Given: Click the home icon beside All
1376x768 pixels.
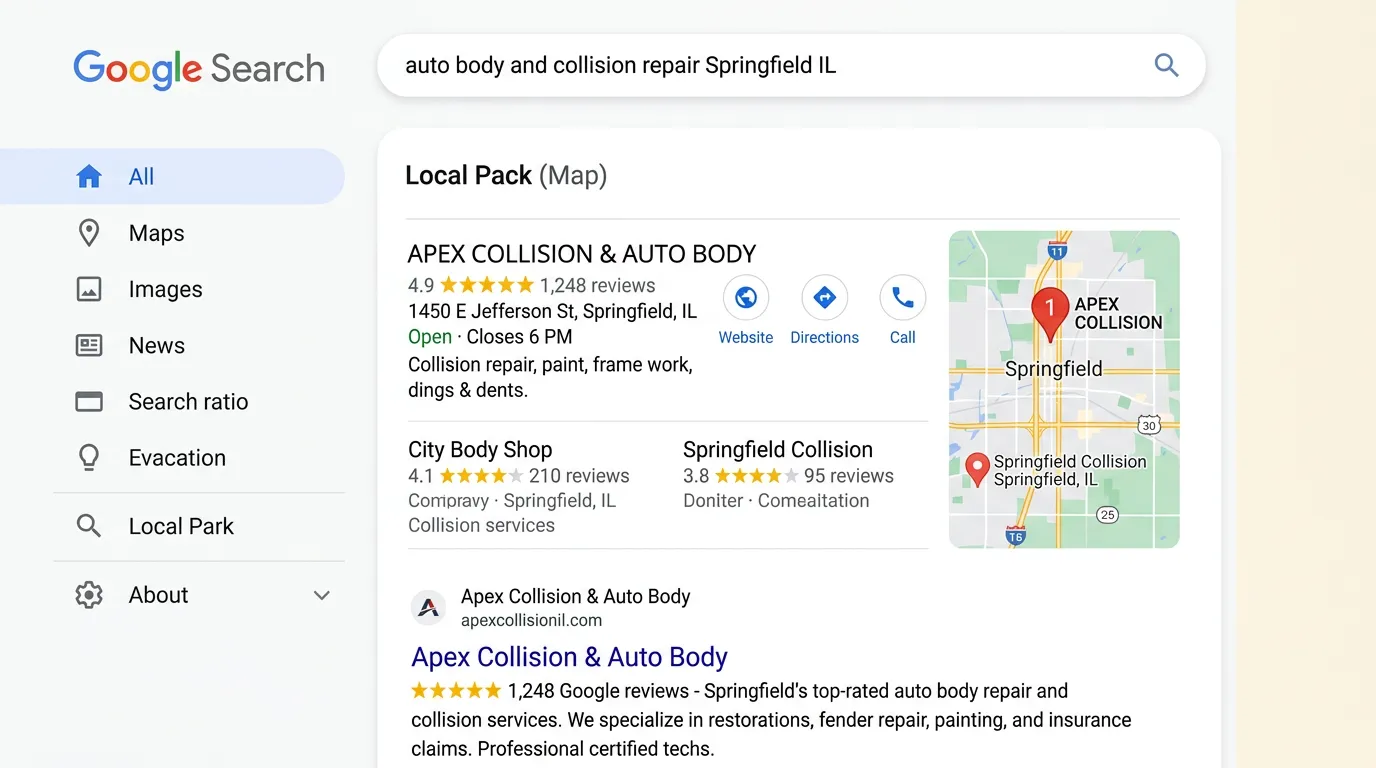Looking at the screenshot, I should coord(89,177).
